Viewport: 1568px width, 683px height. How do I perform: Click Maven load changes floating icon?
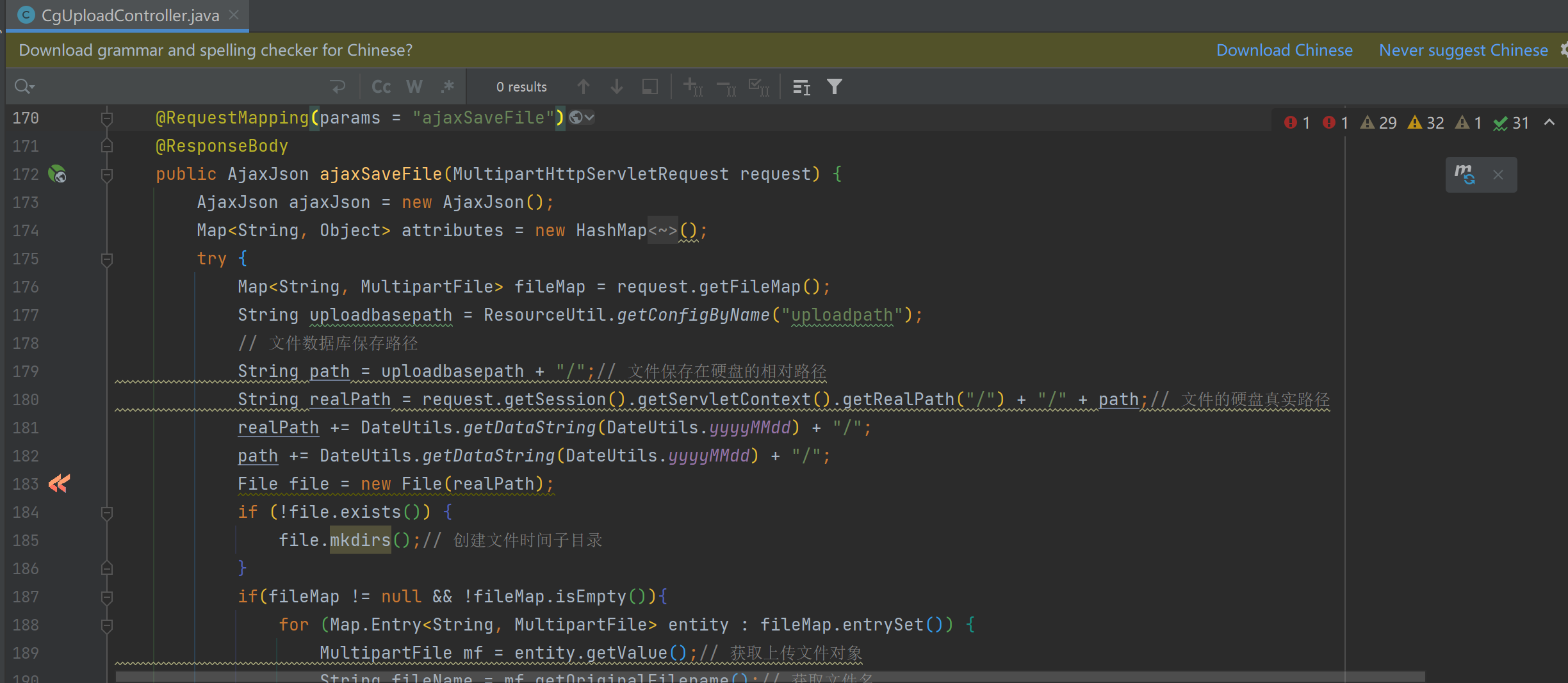pos(1464,174)
